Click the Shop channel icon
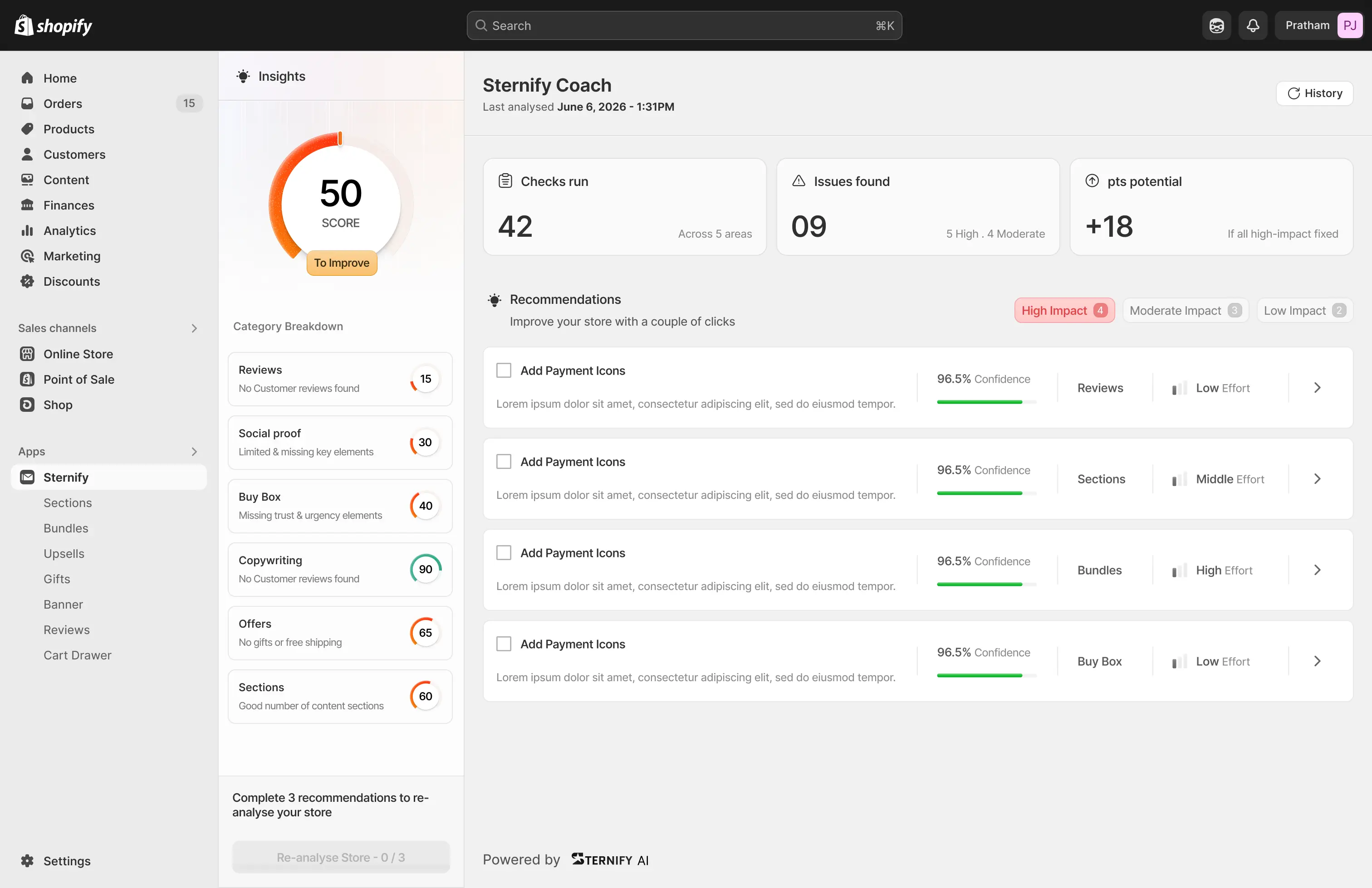 tap(27, 404)
